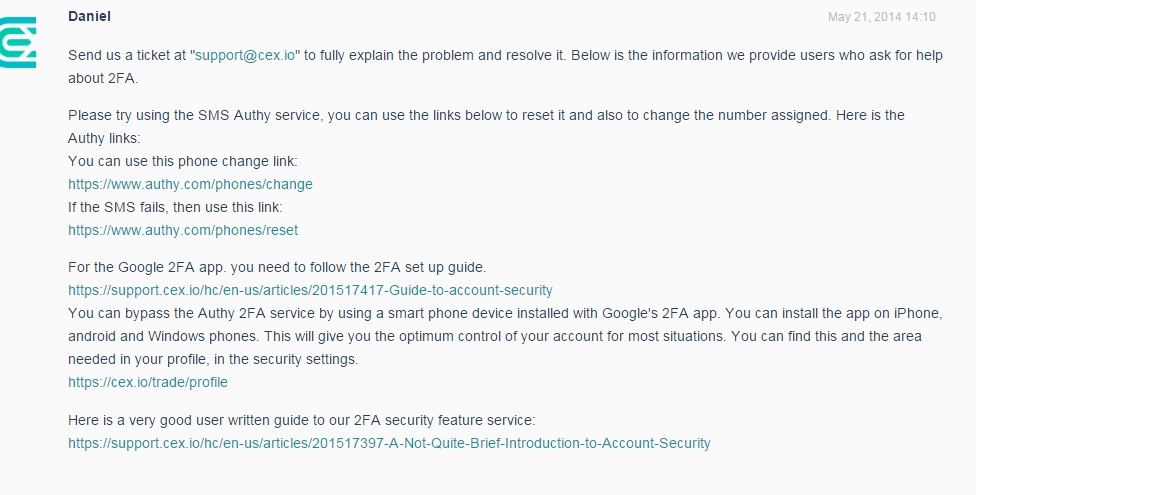Click the 'For the Google 2FA app' line
The image size is (1151, 495).
[x=277, y=267]
